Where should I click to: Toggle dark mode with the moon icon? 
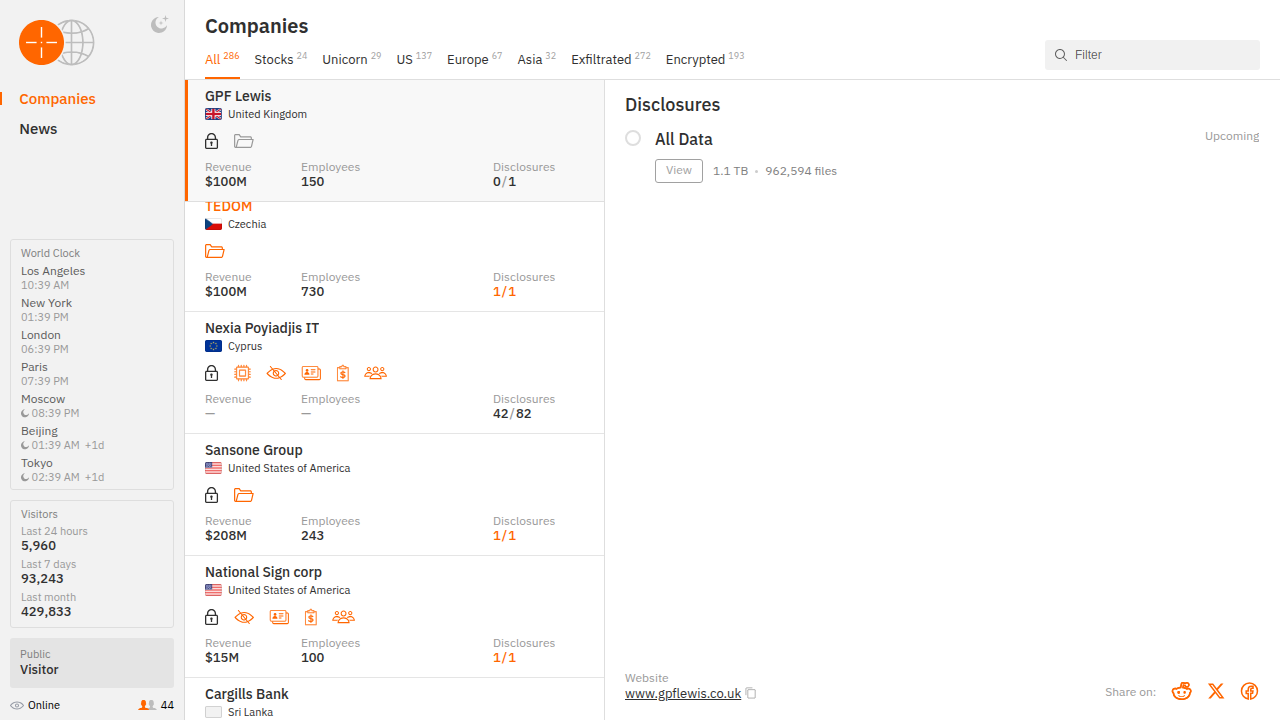(159, 25)
